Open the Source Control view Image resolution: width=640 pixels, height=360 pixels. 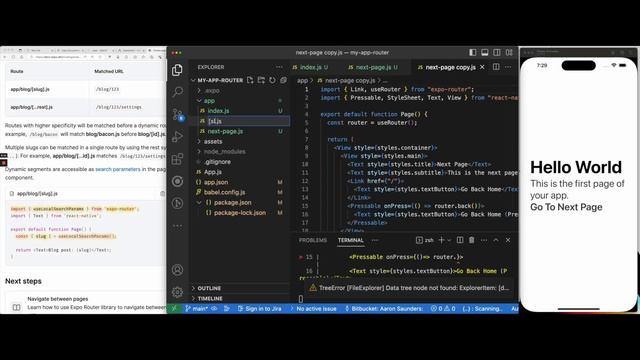point(178,114)
